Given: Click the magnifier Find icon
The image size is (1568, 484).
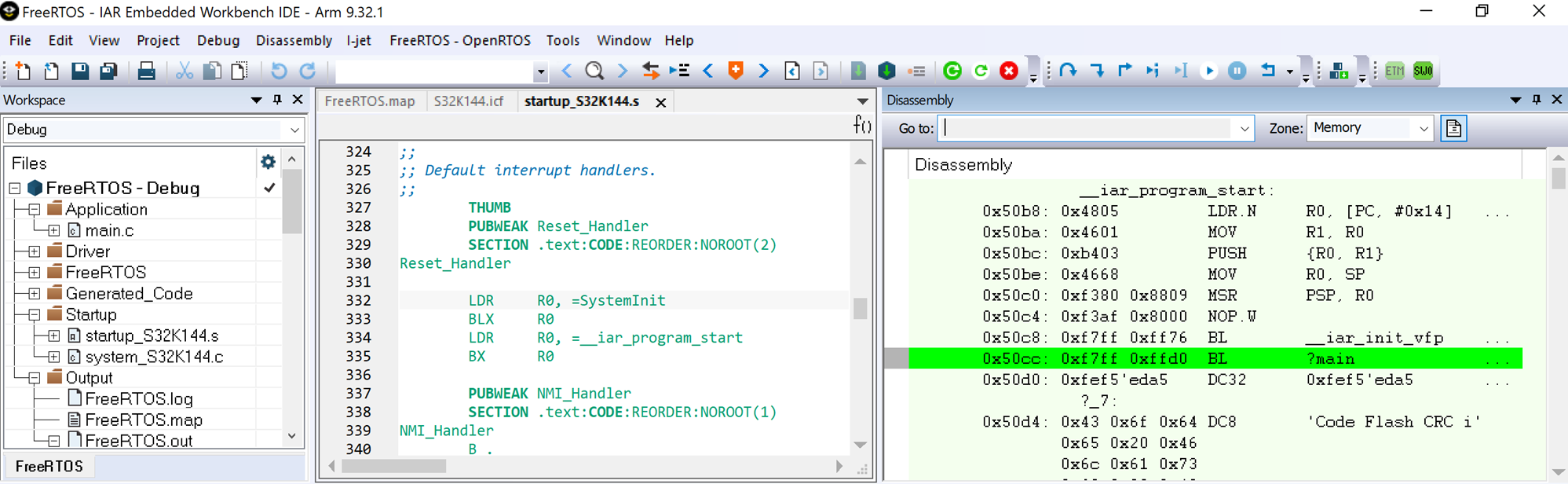Looking at the screenshot, I should tap(594, 71).
